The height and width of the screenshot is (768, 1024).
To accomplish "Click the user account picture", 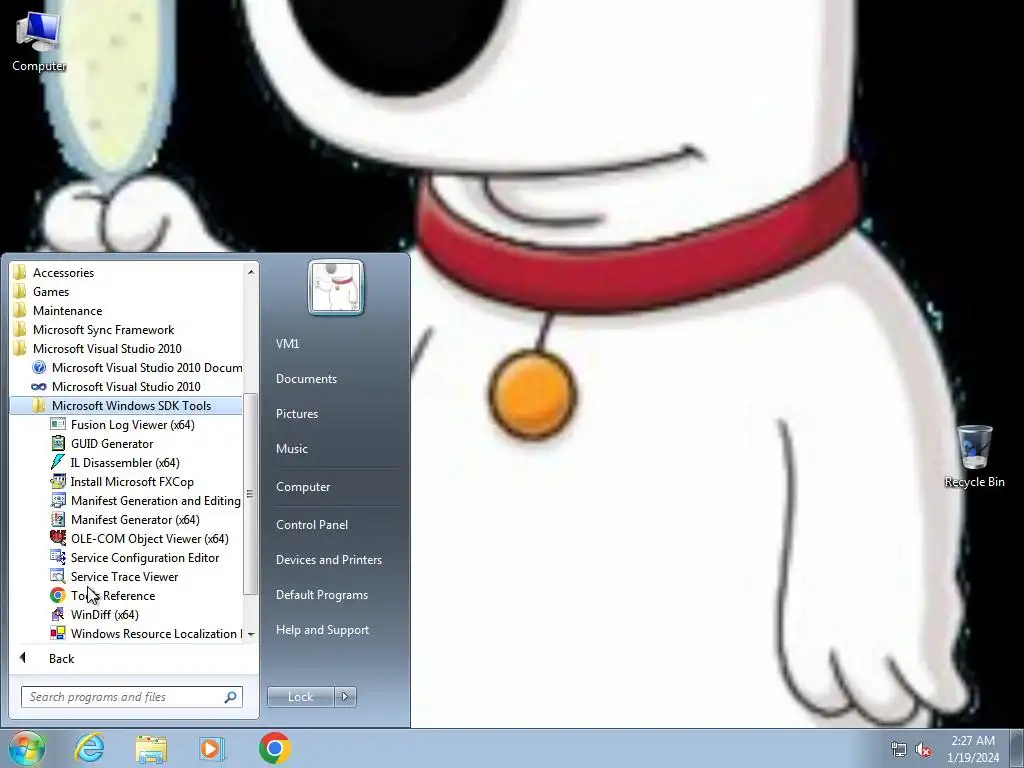I will tap(336, 287).
